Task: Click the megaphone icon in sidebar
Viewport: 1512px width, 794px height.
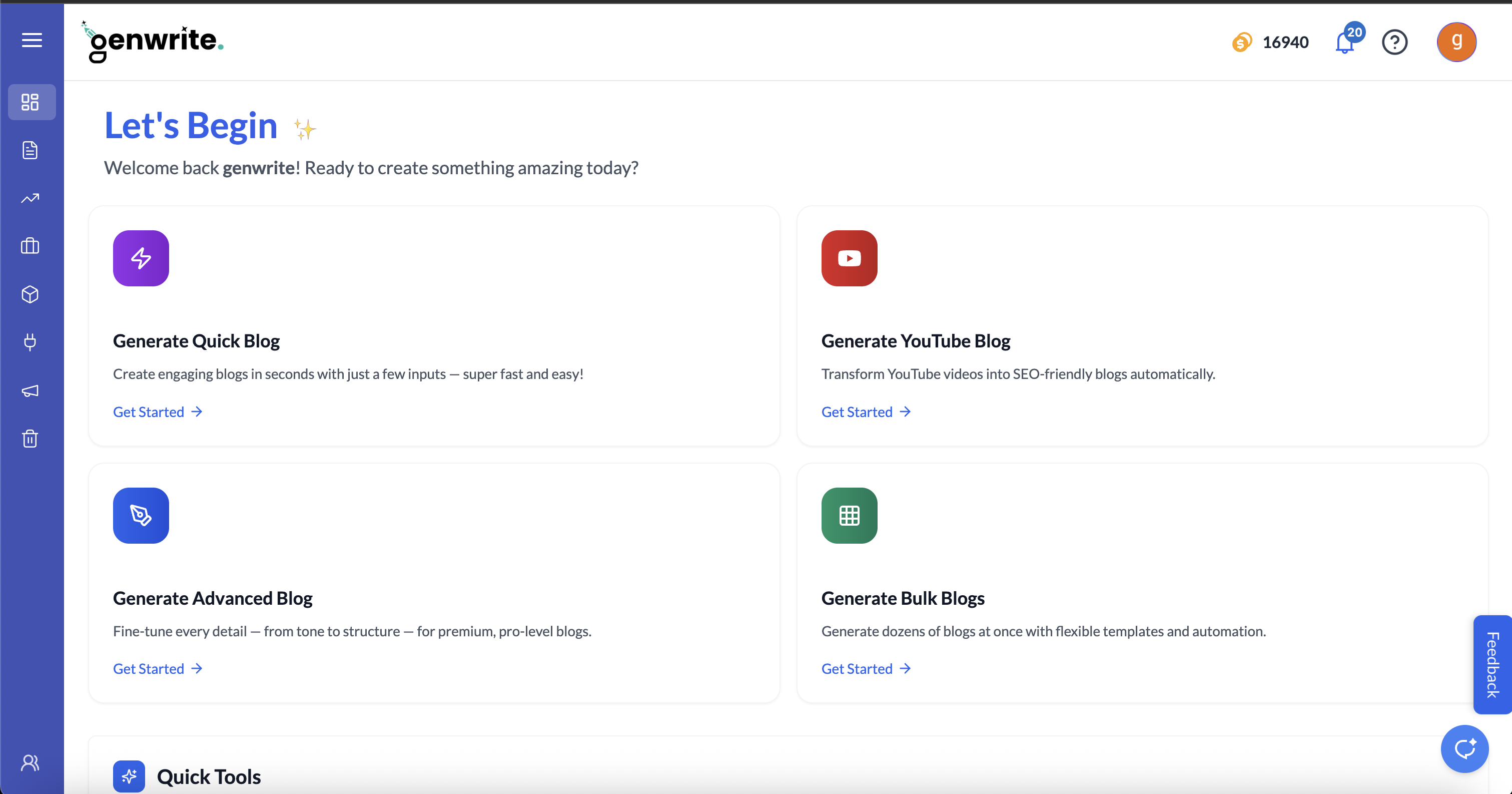Action: (31, 390)
